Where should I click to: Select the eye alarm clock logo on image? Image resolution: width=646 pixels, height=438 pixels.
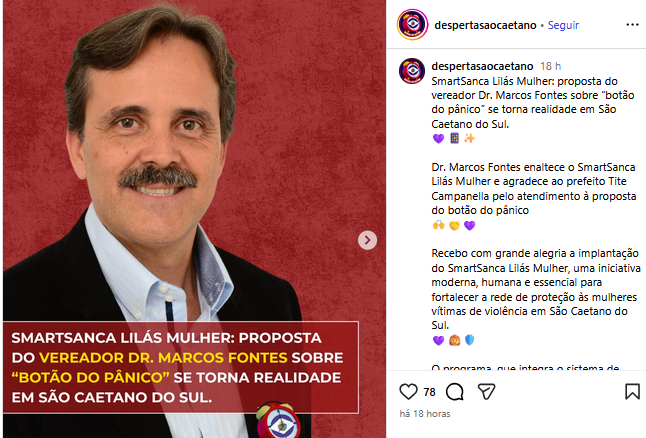coord(279,420)
